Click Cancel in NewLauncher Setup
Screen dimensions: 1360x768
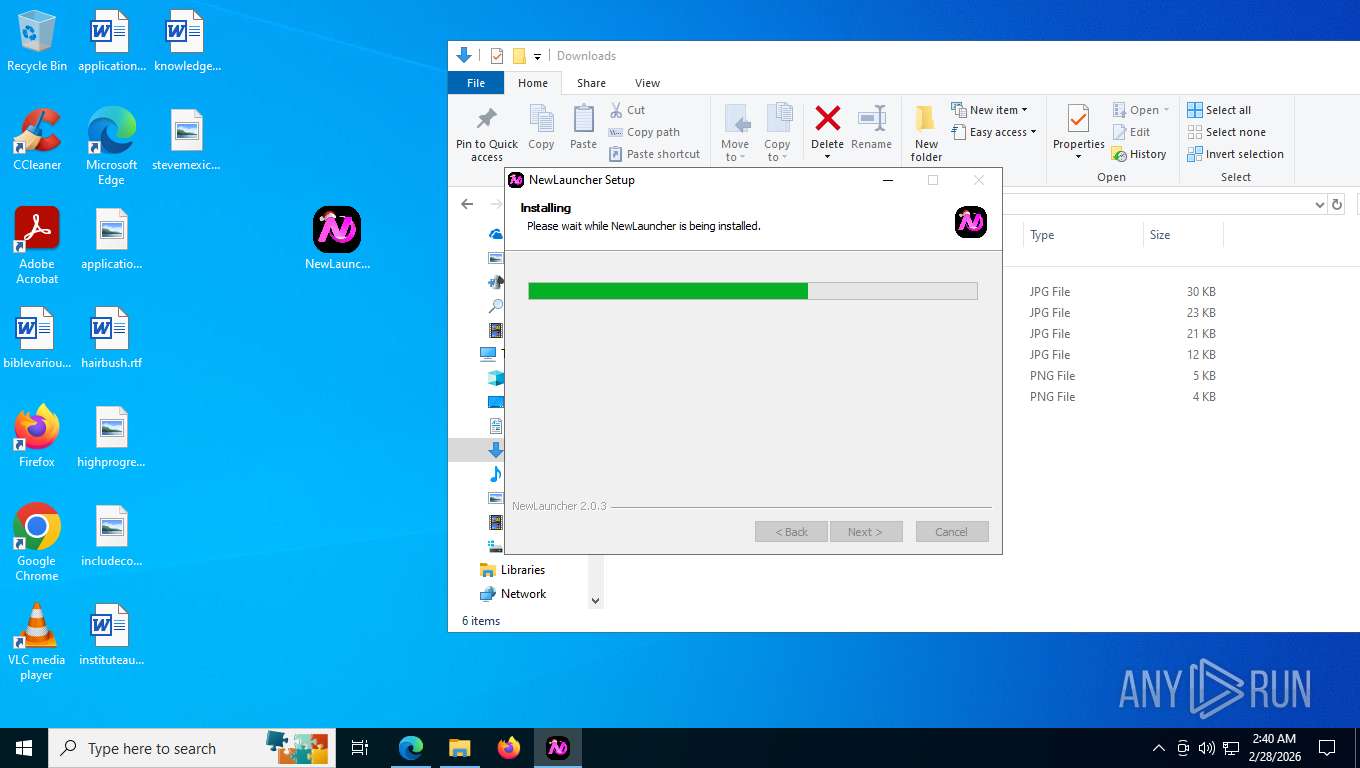tap(951, 532)
